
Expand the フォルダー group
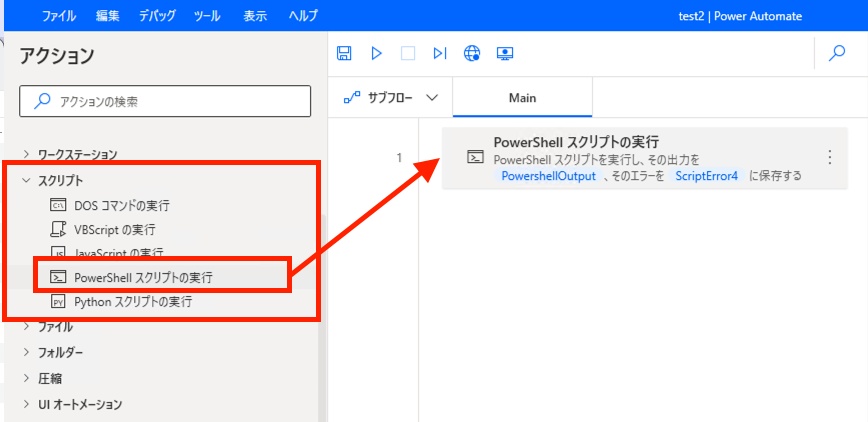click(x=26, y=352)
